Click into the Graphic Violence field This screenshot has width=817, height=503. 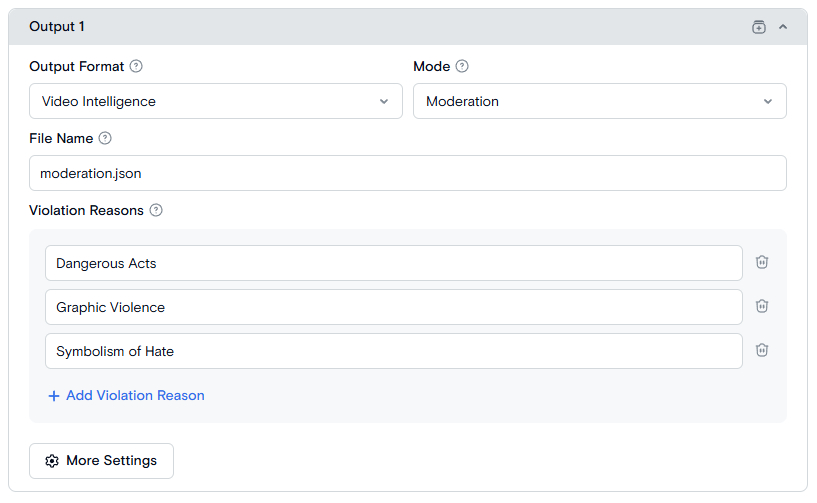pyautogui.click(x=393, y=307)
